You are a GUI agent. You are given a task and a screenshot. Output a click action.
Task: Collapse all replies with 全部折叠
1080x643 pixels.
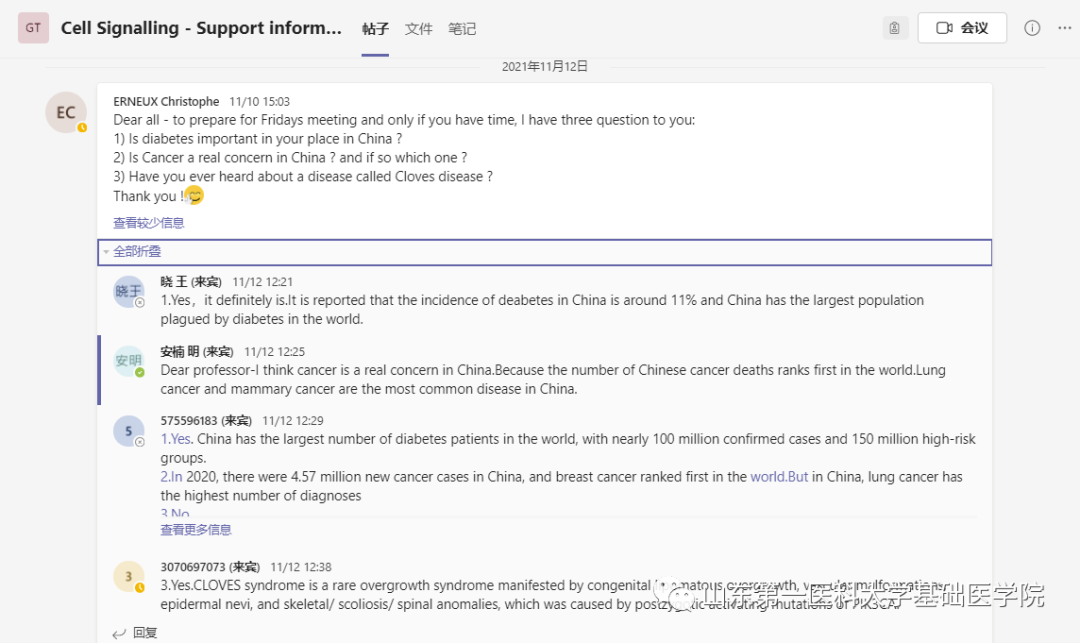click(137, 252)
